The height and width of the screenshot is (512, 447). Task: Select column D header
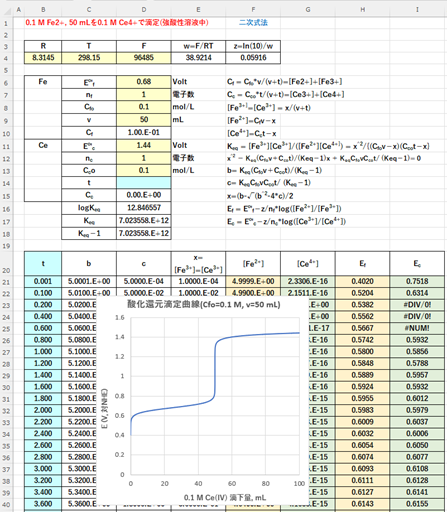click(x=144, y=10)
